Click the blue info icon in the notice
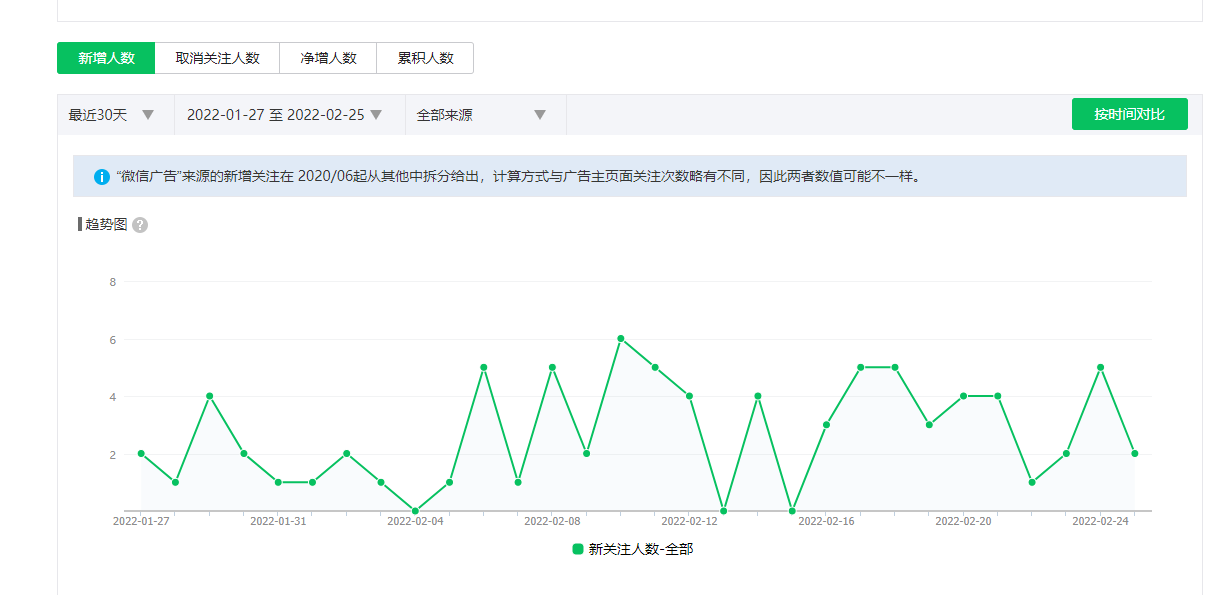This screenshot has width=1232, height=595. (x=102, y=177)
